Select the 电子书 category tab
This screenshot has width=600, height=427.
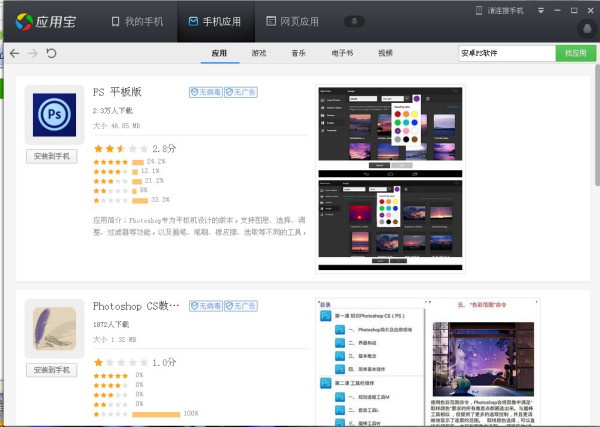tap(342, 53)
